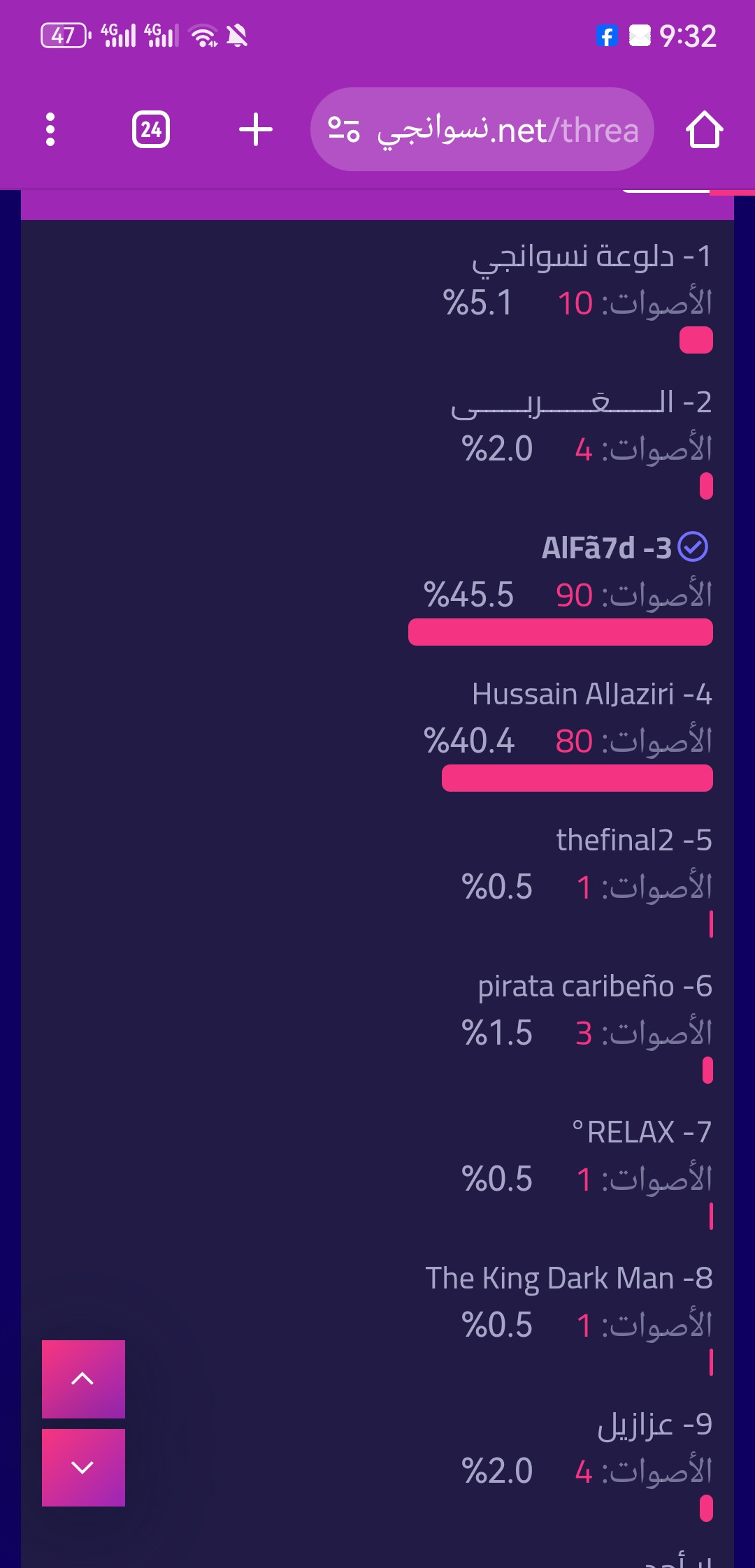Click the 40.4% vote progress bar
This screenshot has height=1568, width=755.
coord(577,778)
